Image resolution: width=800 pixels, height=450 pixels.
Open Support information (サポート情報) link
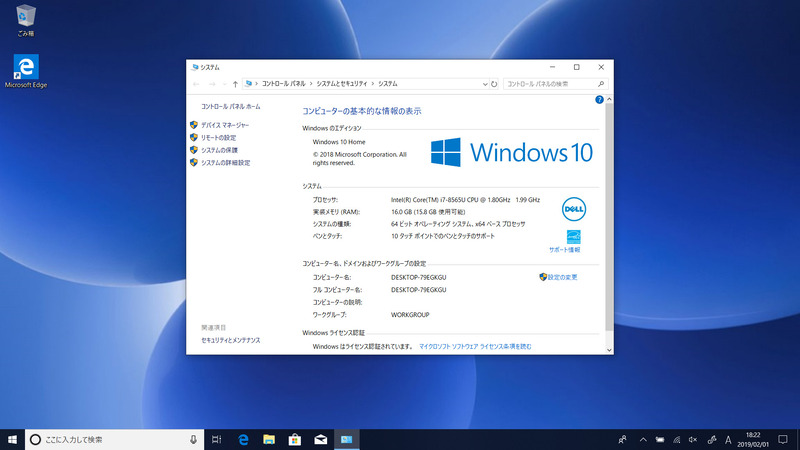(x=564, y=250)
